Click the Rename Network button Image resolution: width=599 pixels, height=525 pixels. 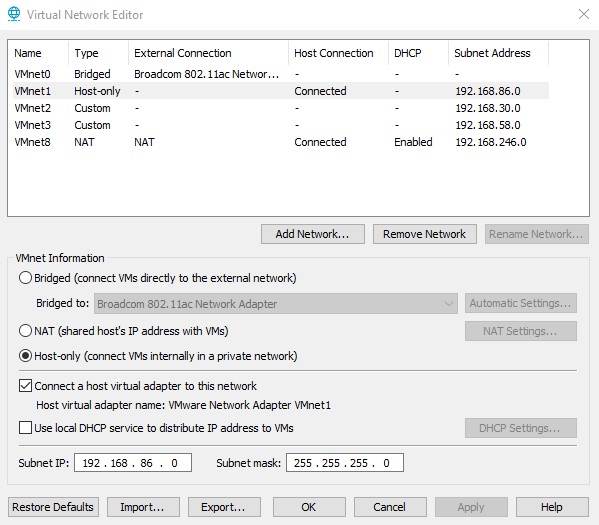536,234
